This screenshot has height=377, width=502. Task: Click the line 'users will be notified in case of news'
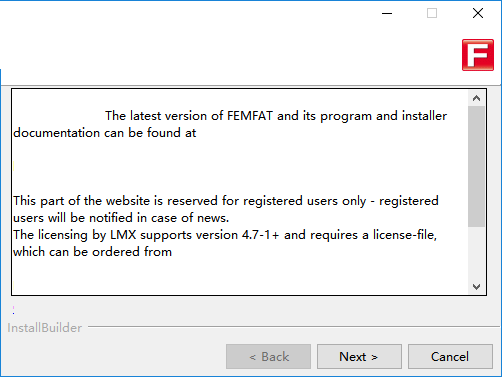coord(121,218)
